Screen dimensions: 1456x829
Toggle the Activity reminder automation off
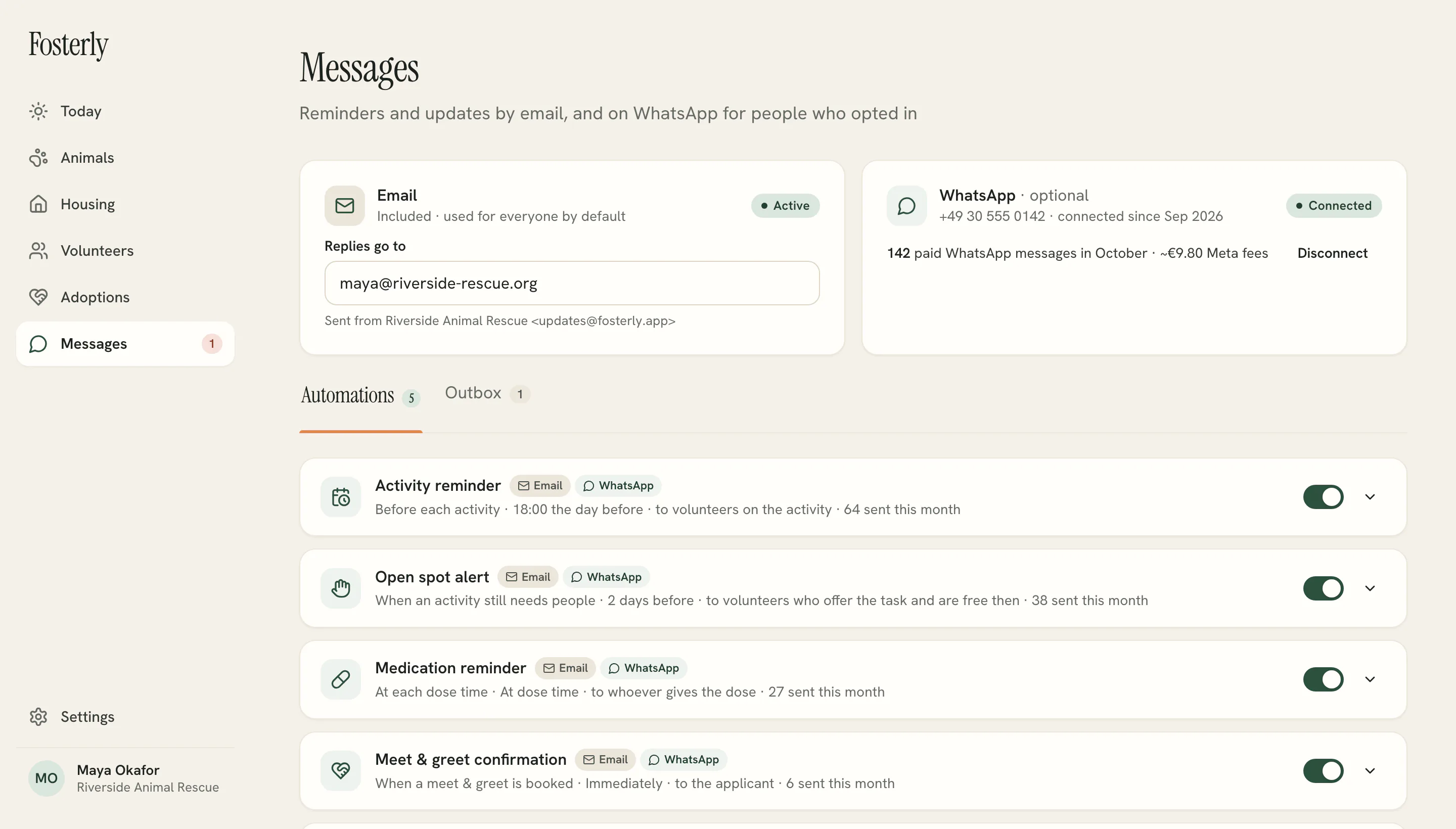pos(1324,497)
